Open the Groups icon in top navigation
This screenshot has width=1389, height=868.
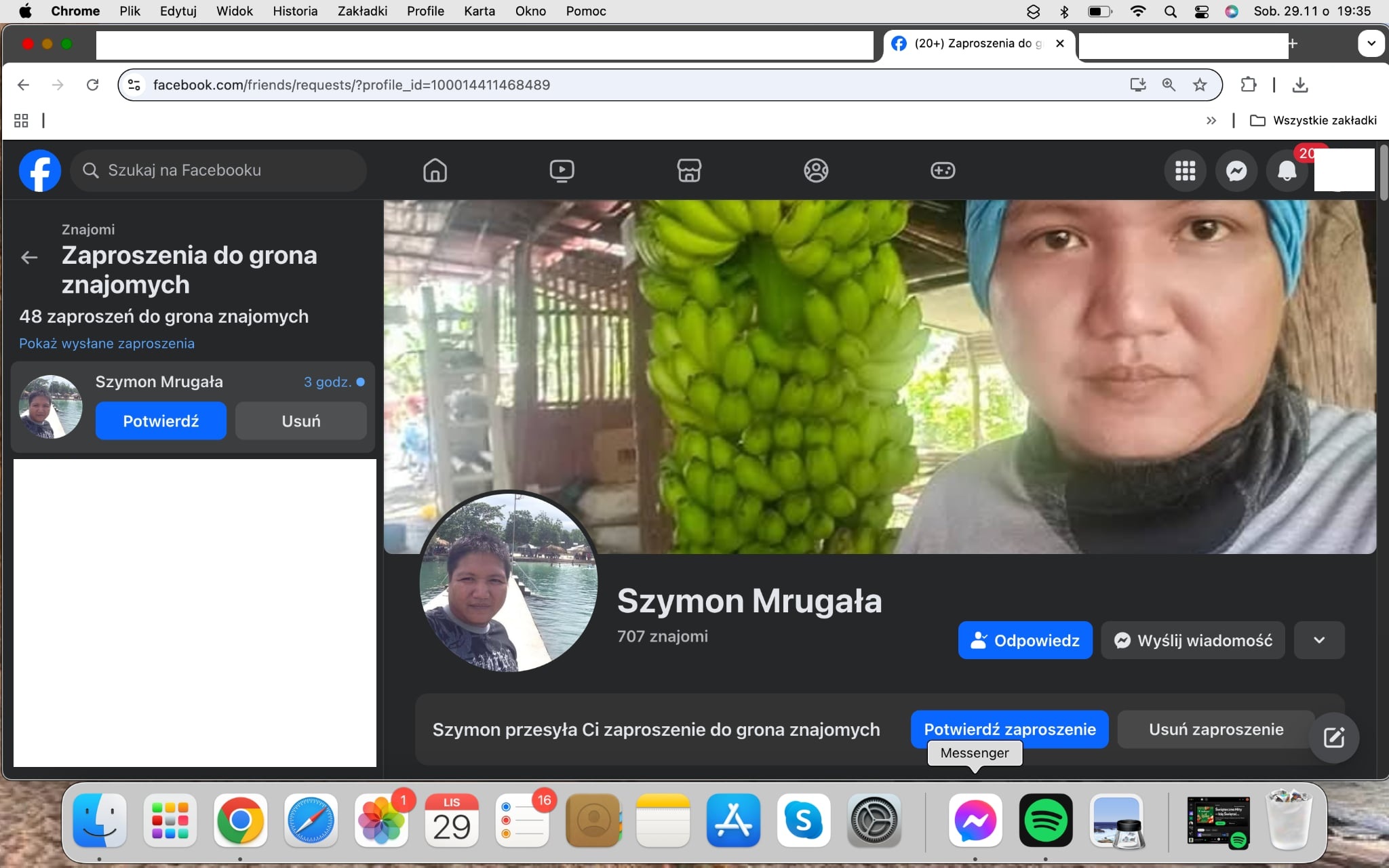(x=816, y=170)
